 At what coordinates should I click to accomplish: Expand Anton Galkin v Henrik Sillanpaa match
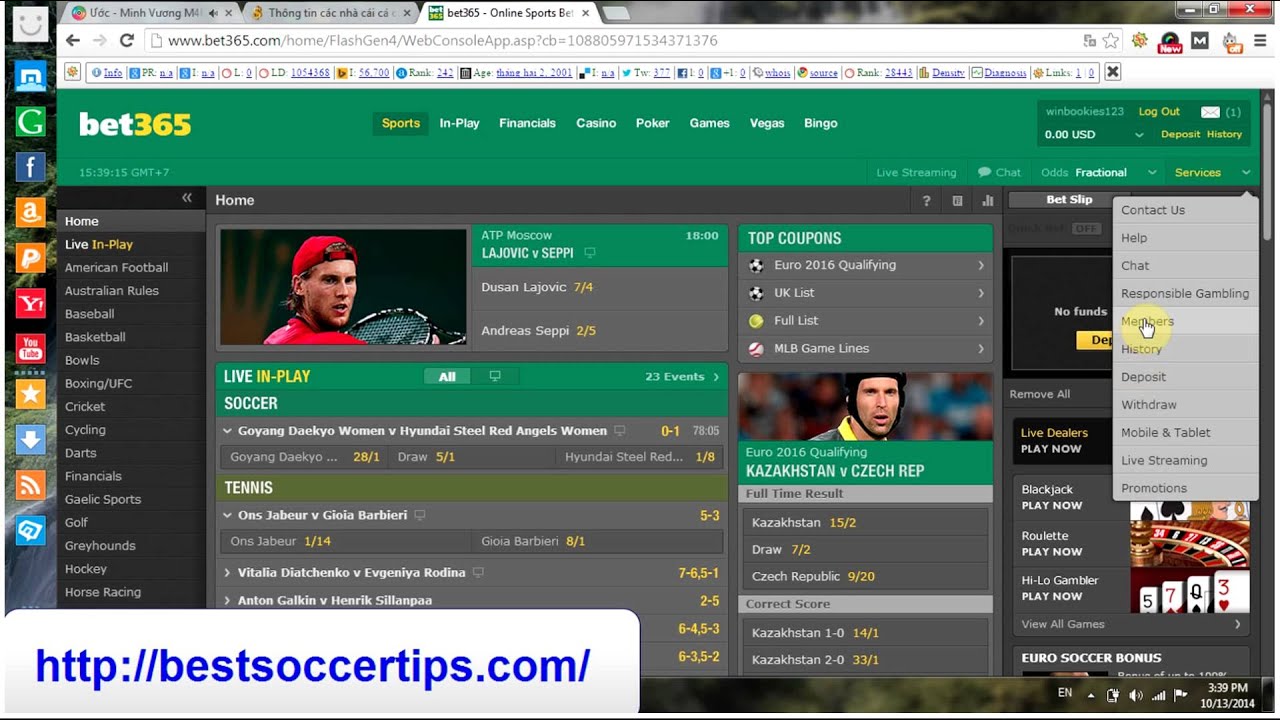point(227,601)
